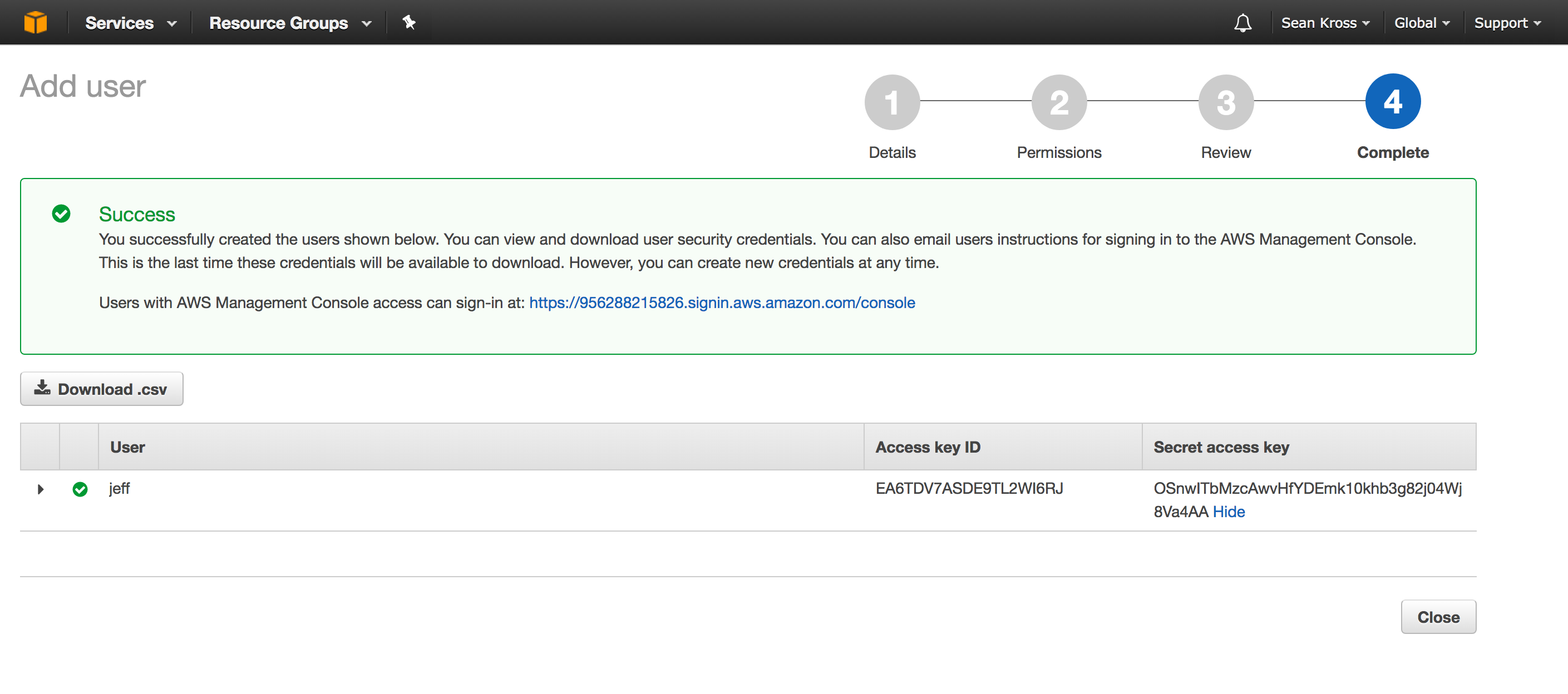
Task: Click the AWS orange cube logo
Action: click(35, 22)
